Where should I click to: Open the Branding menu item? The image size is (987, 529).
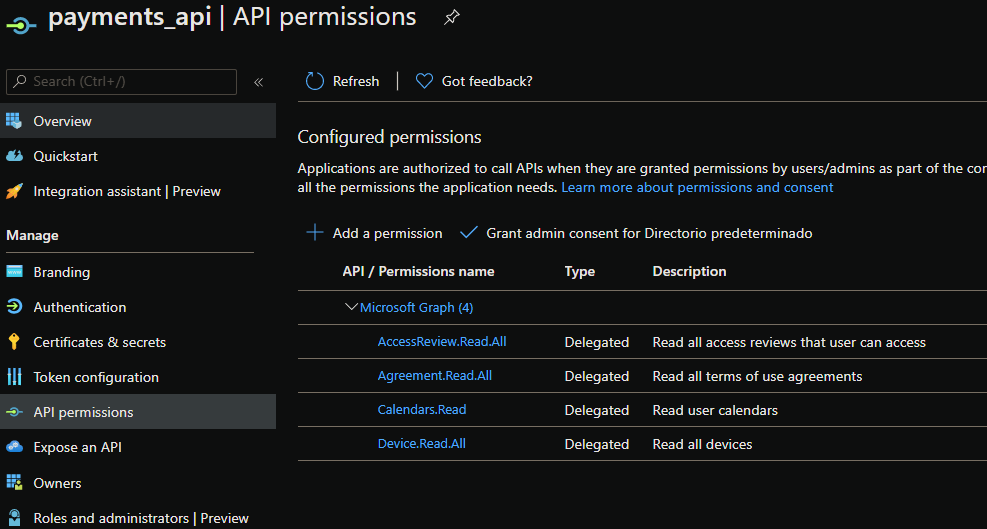tap(61, 272)
